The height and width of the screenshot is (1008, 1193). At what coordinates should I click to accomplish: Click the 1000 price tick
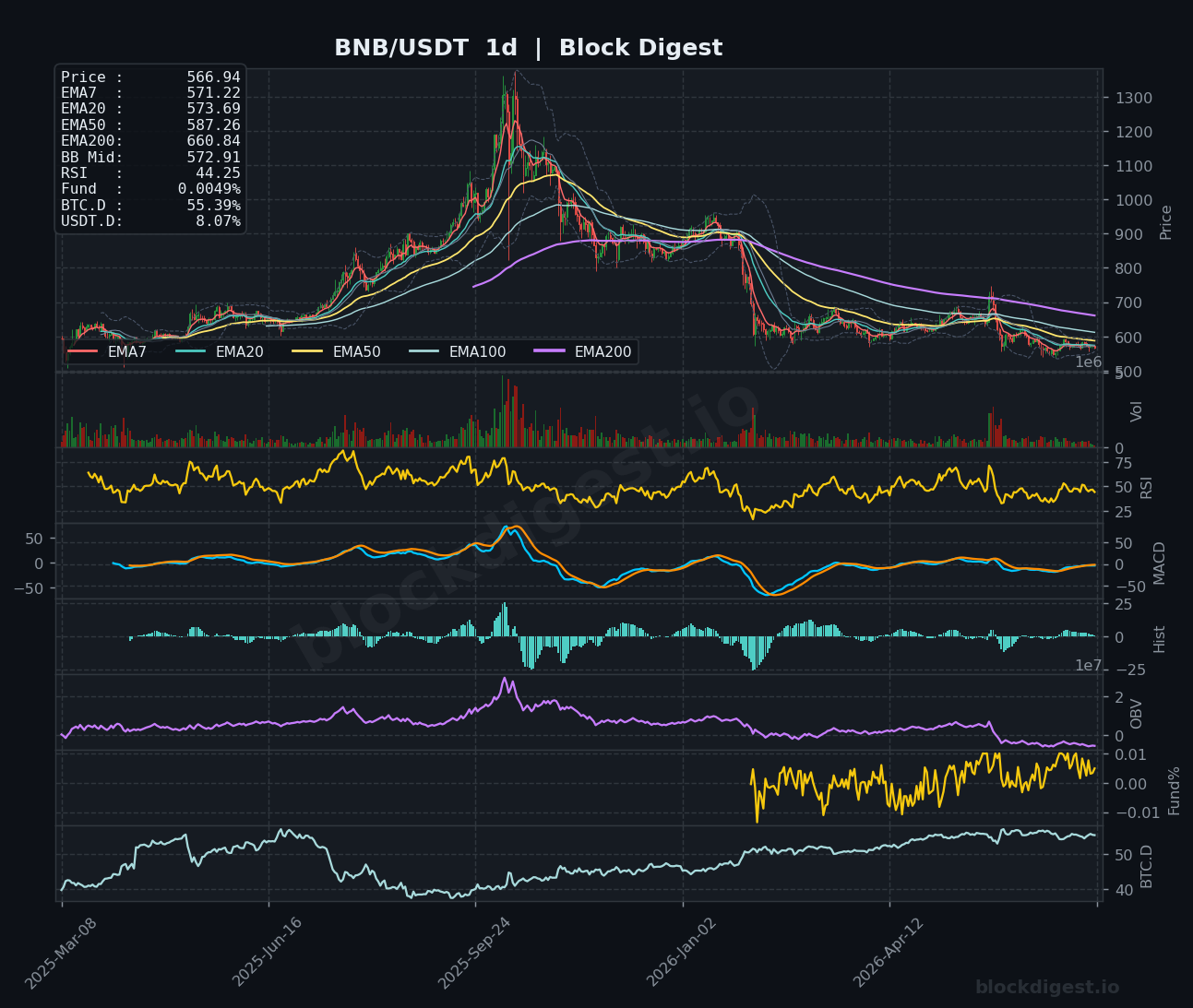pos(1133,201)
